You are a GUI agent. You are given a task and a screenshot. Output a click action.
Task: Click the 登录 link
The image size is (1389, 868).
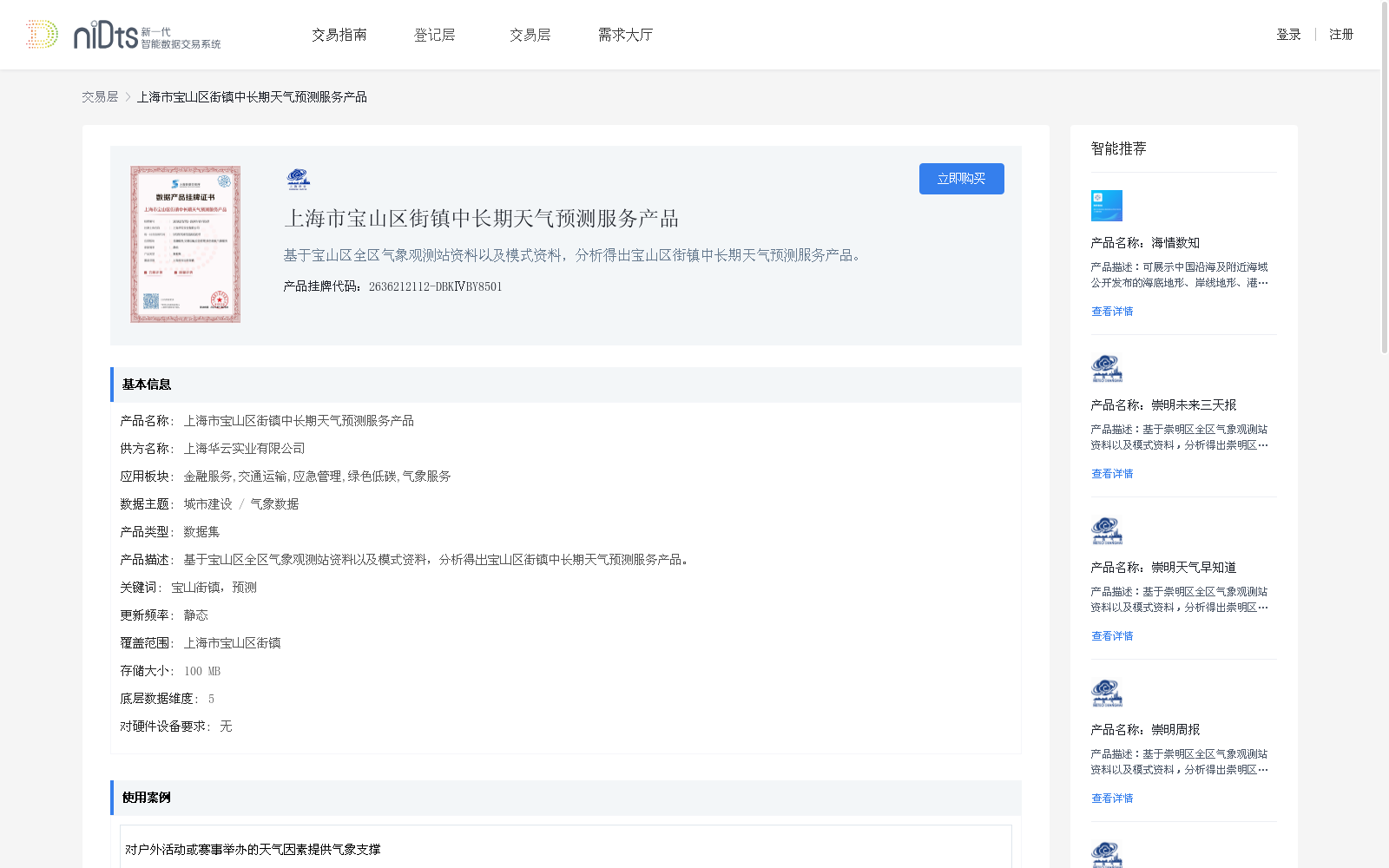click(x=1288, y=35)
